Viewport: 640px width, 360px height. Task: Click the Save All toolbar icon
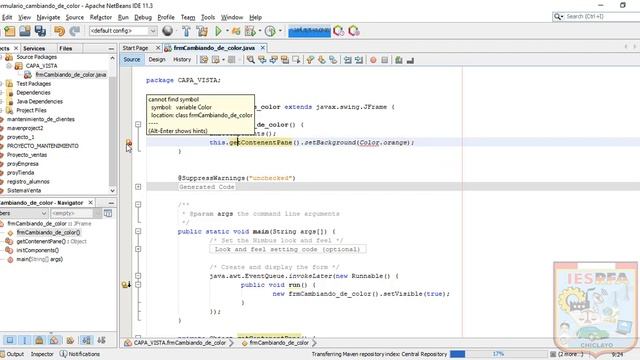coord(40,31)
